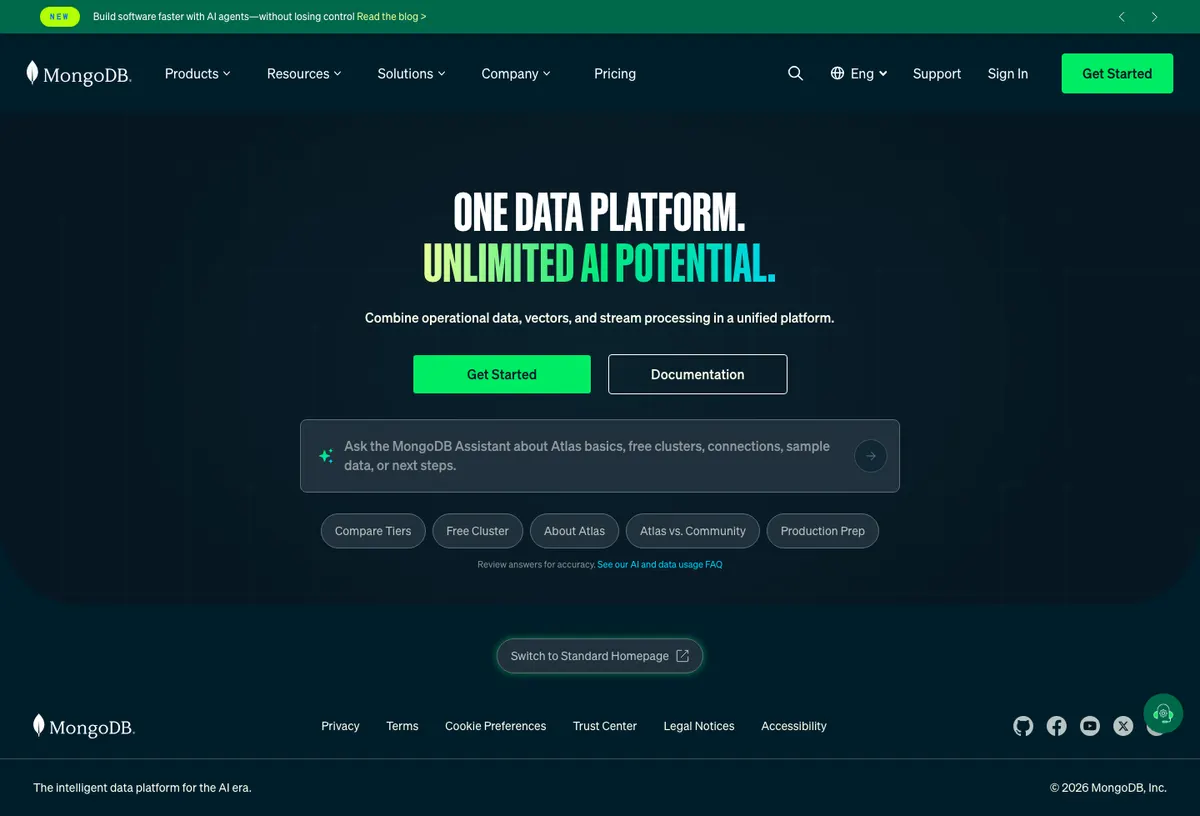Screen dimensions: 1200x816
Task: Open the Documentation button
Action: [x=698, y=374]
